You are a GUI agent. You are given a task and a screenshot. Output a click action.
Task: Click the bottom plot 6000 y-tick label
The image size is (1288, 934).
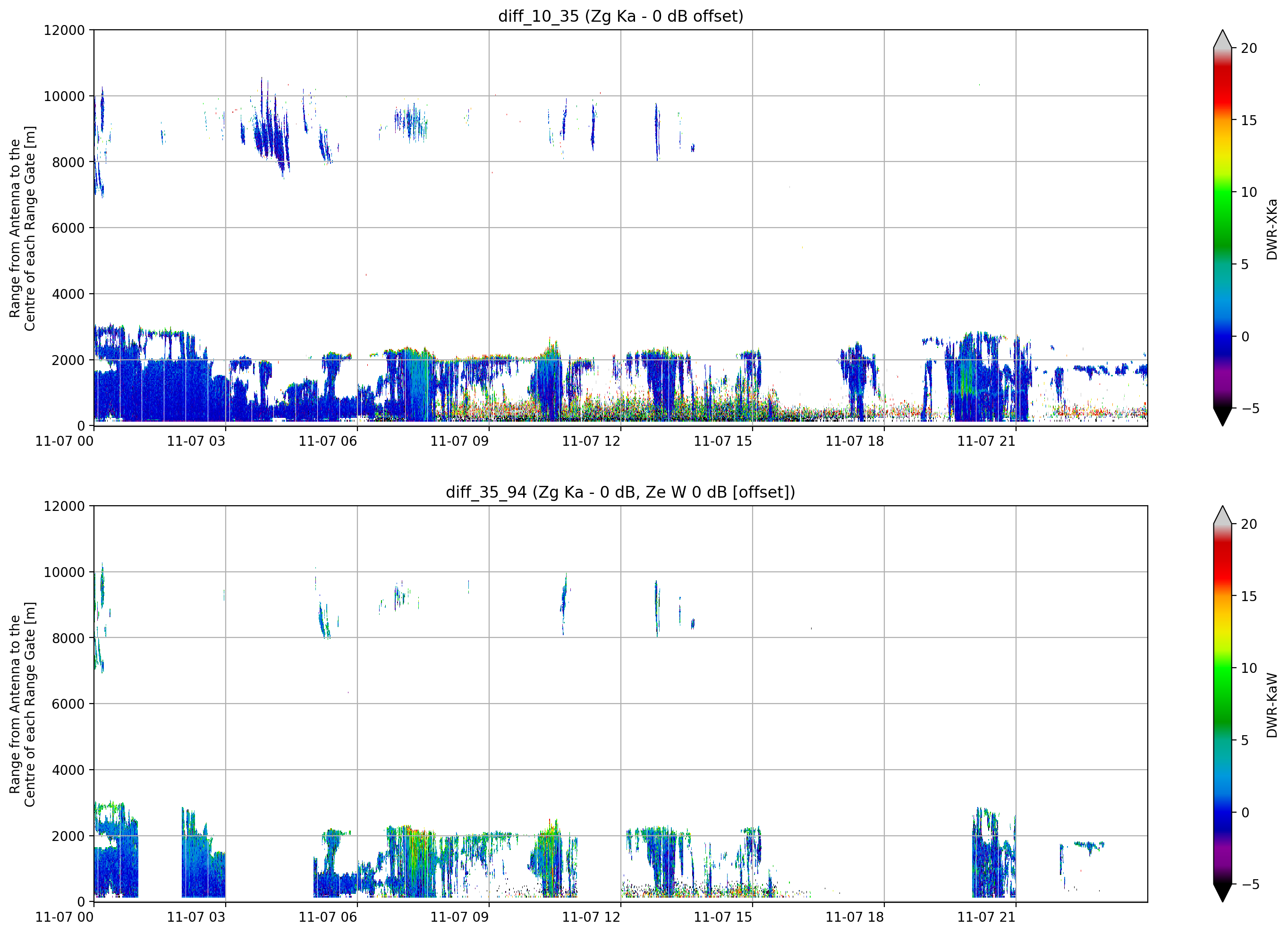(68, 705)
